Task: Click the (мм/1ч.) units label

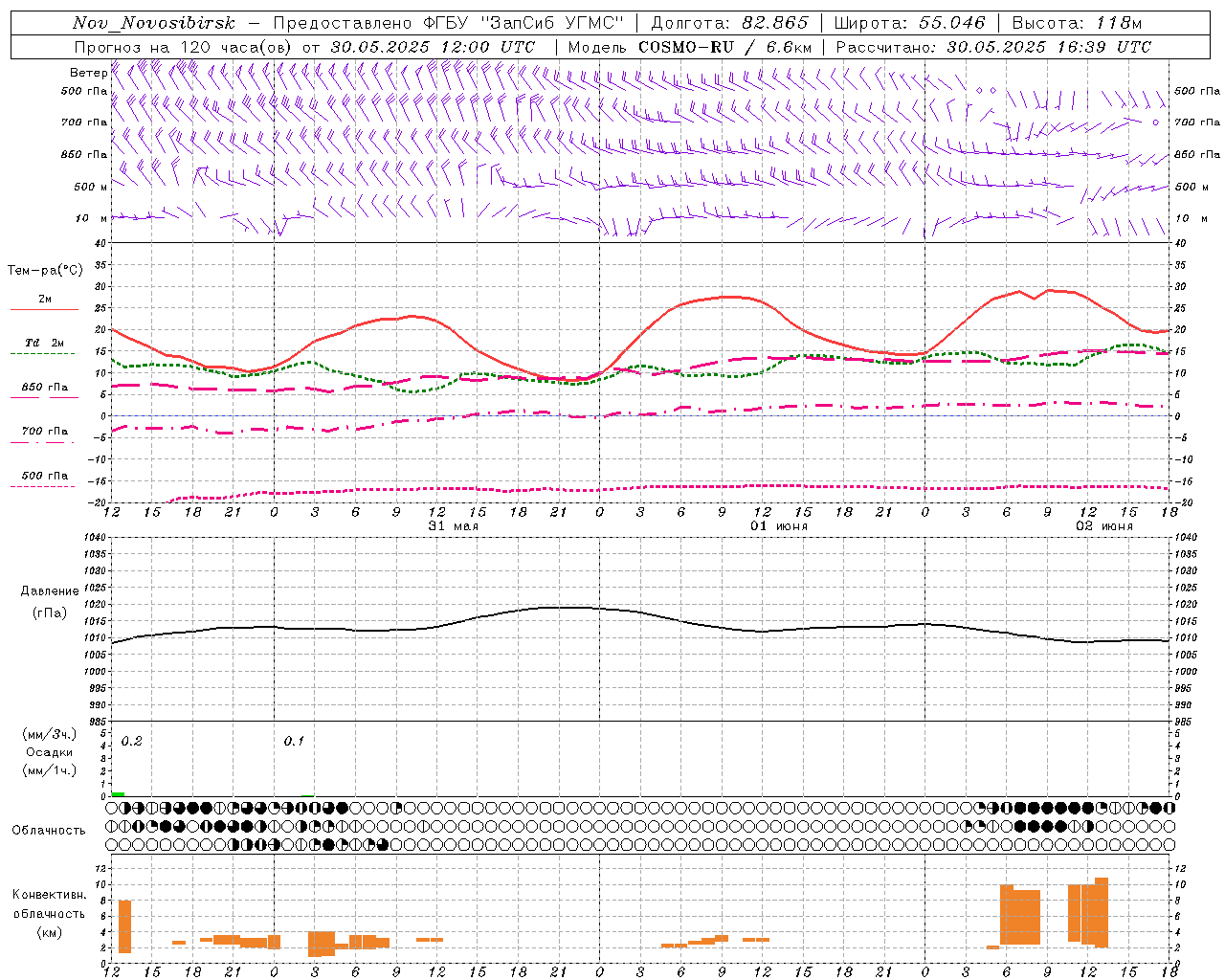Action: click(x=49, y=770)
